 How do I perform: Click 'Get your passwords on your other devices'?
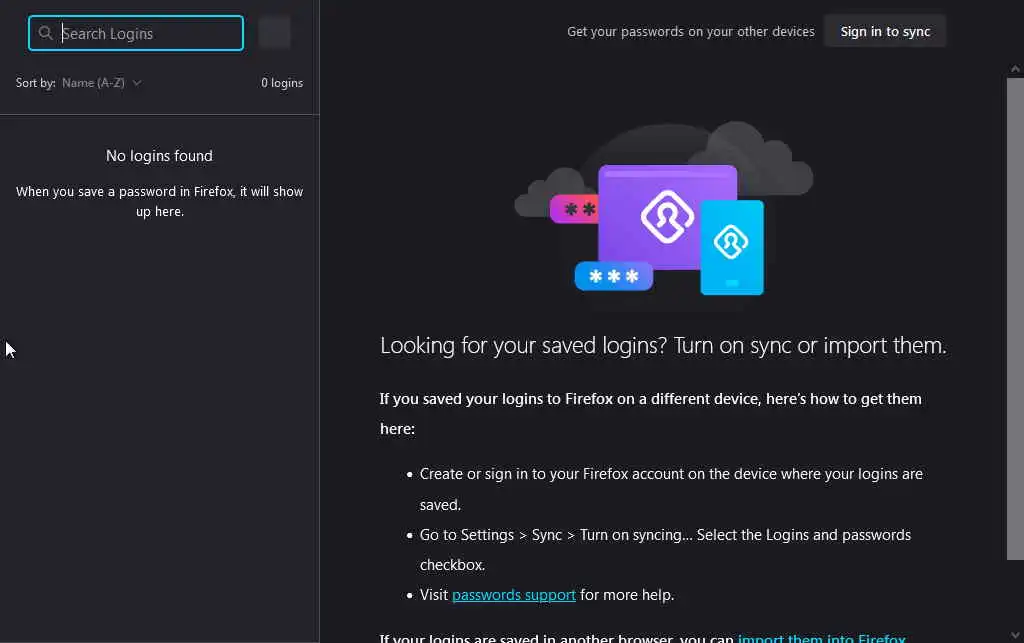(691, 31)
